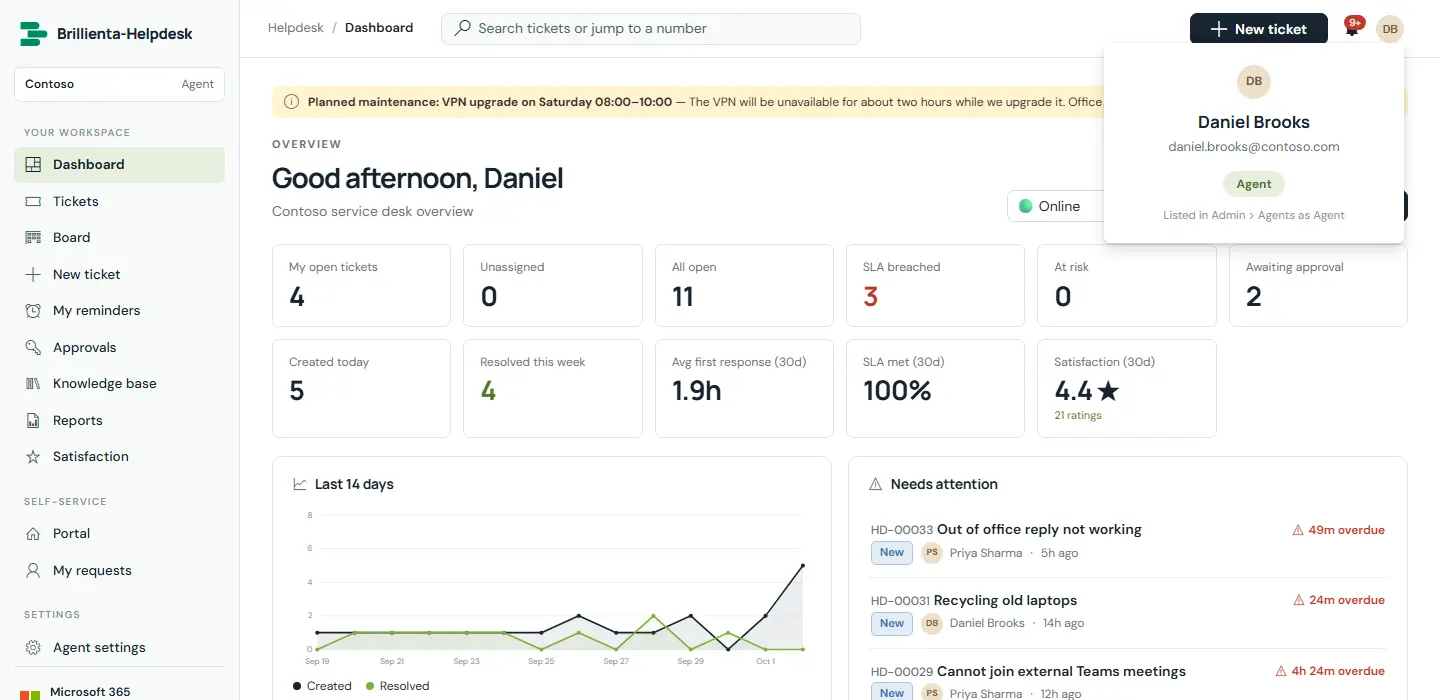Open the Knowledge base menu item
Viewport: 1440px width, 700px height.
(119, 384)
